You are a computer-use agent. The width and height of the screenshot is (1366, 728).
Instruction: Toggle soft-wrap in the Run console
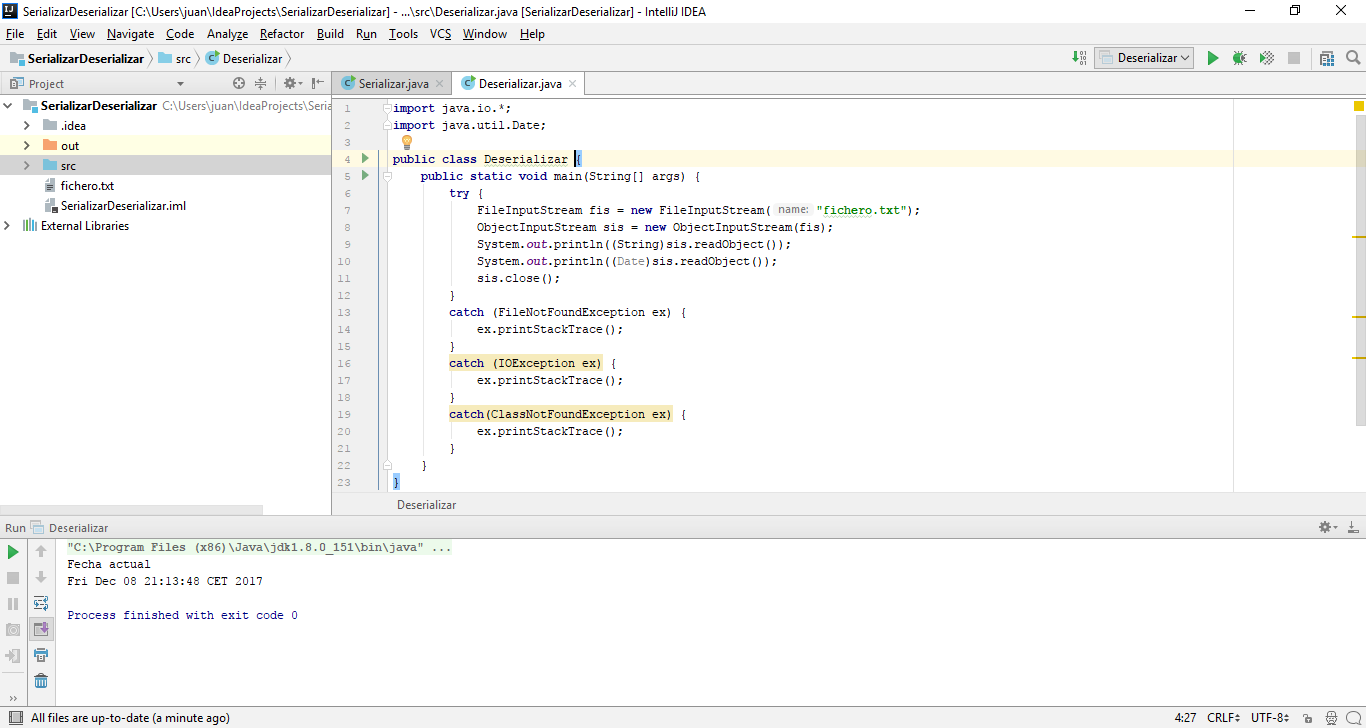[41, 603]
